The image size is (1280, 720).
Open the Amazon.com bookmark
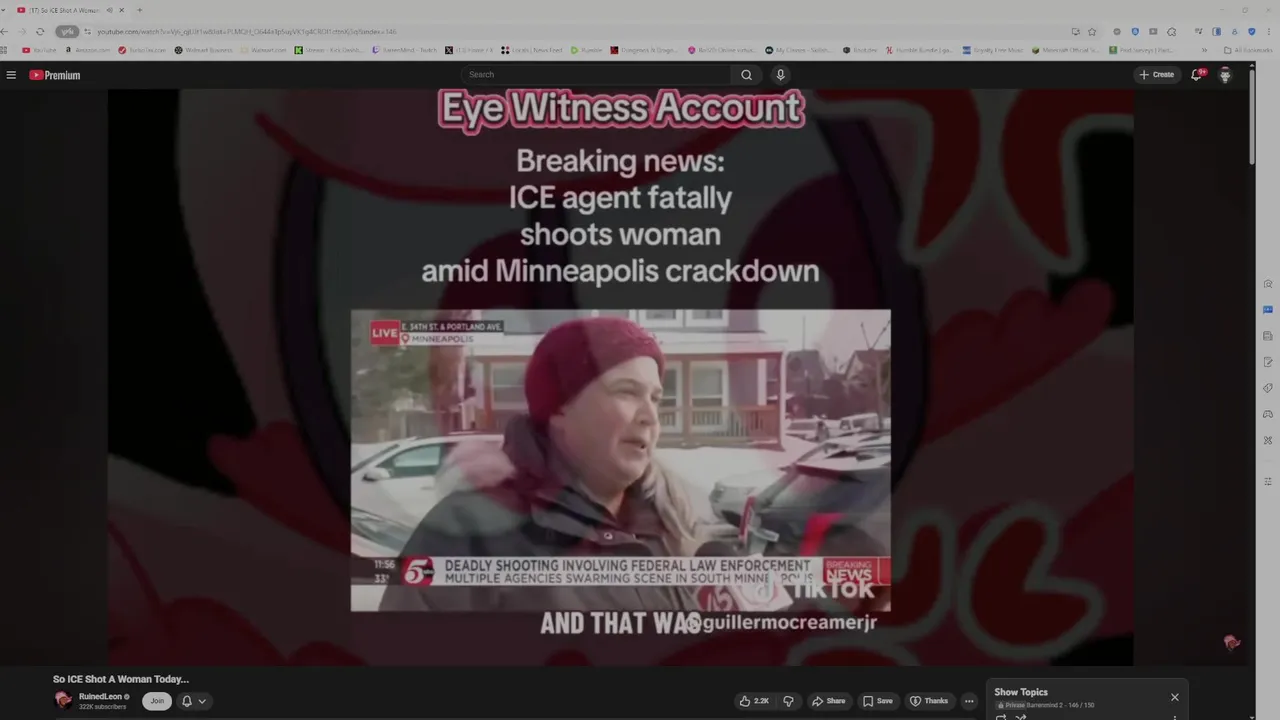tap(88, 50)
